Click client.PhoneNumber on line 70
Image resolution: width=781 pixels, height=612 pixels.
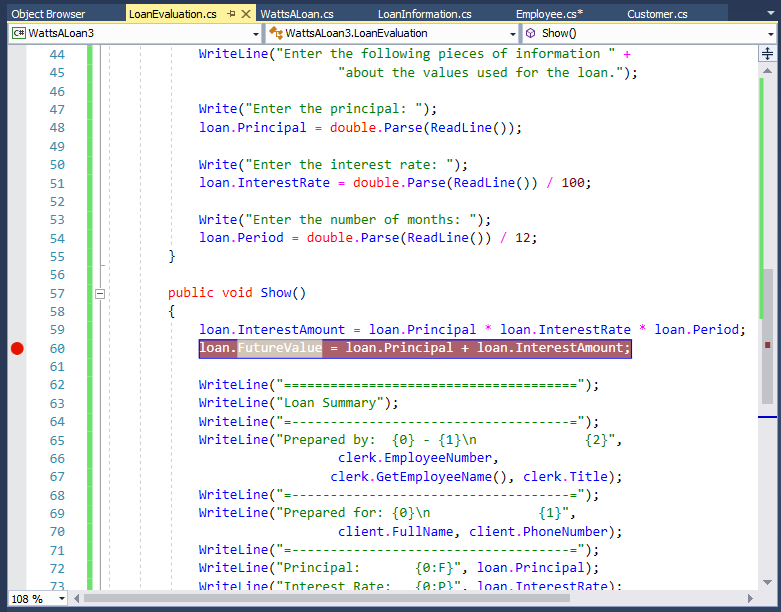538,531
